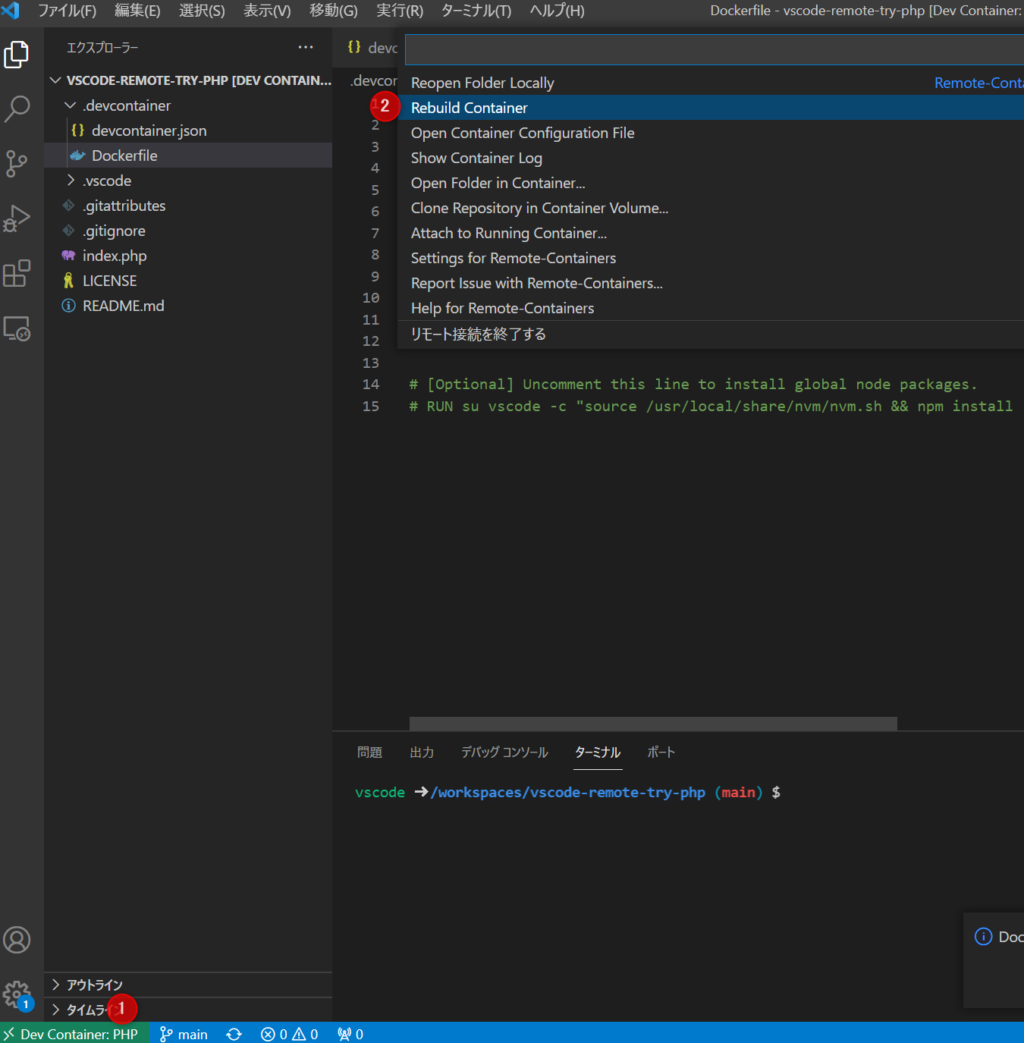Open Explorer more actions ellipsis
This screenshot has width=1024, height=1043.
pos(305,47)
